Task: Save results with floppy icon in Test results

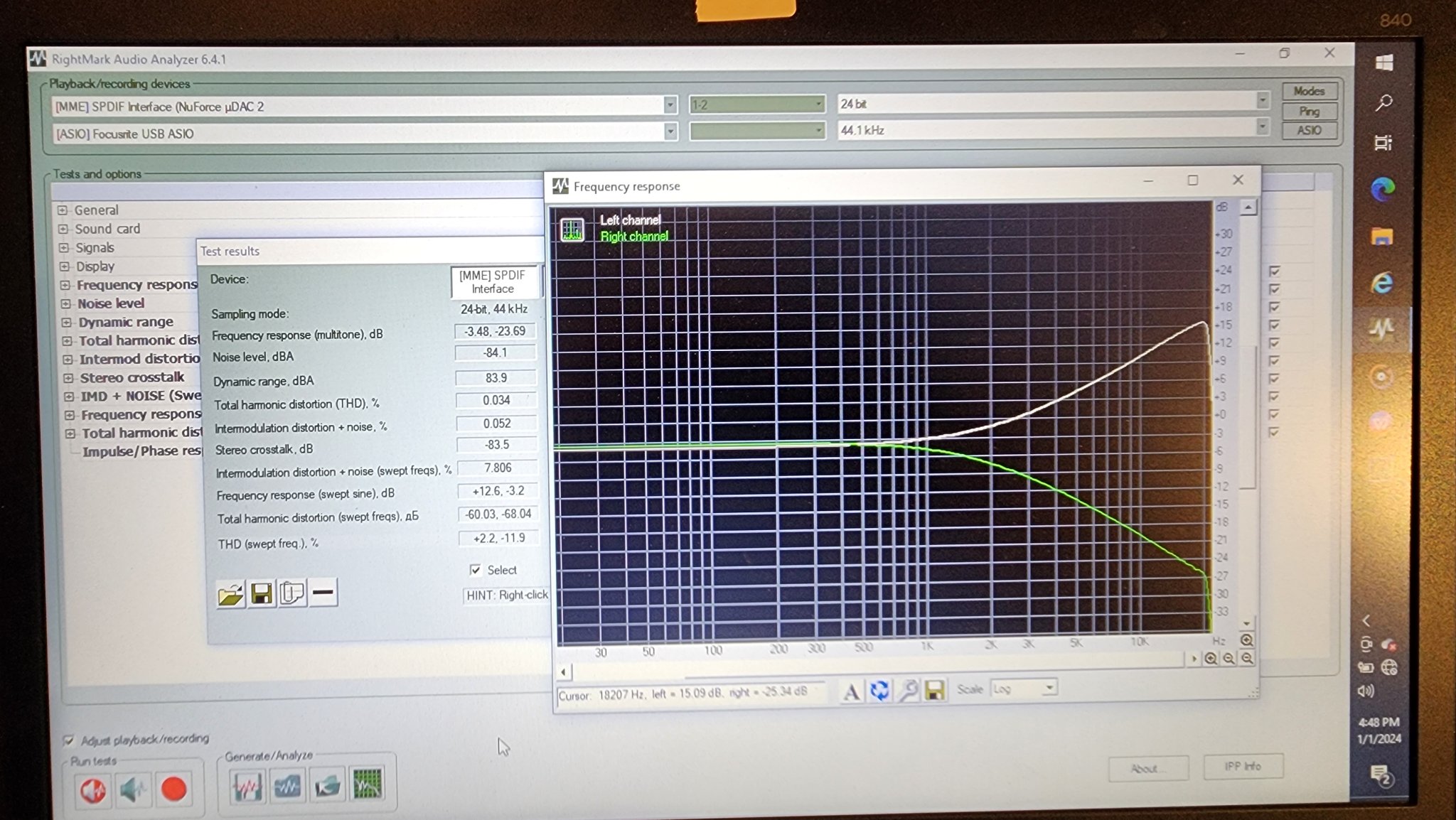Action: pyautogui.click(x=262, y=593)
